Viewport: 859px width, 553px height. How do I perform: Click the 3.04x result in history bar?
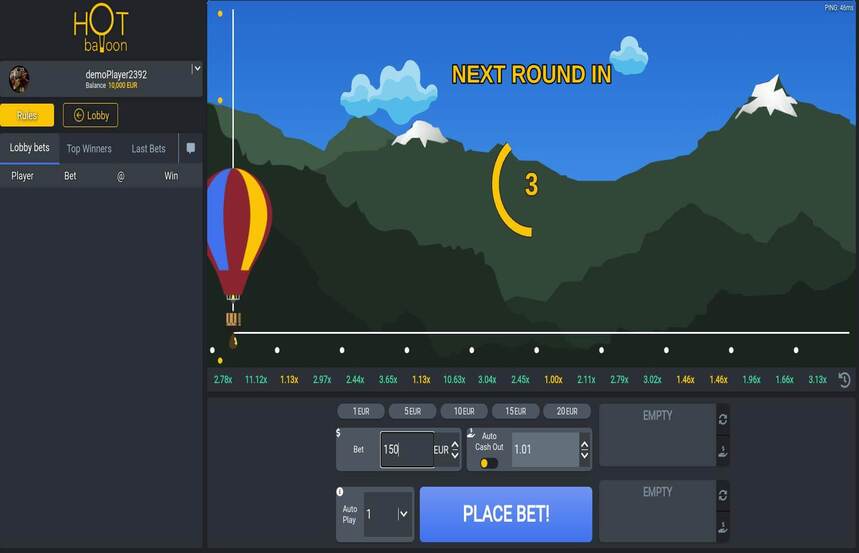pyautogui.click(x=487, y=379)
